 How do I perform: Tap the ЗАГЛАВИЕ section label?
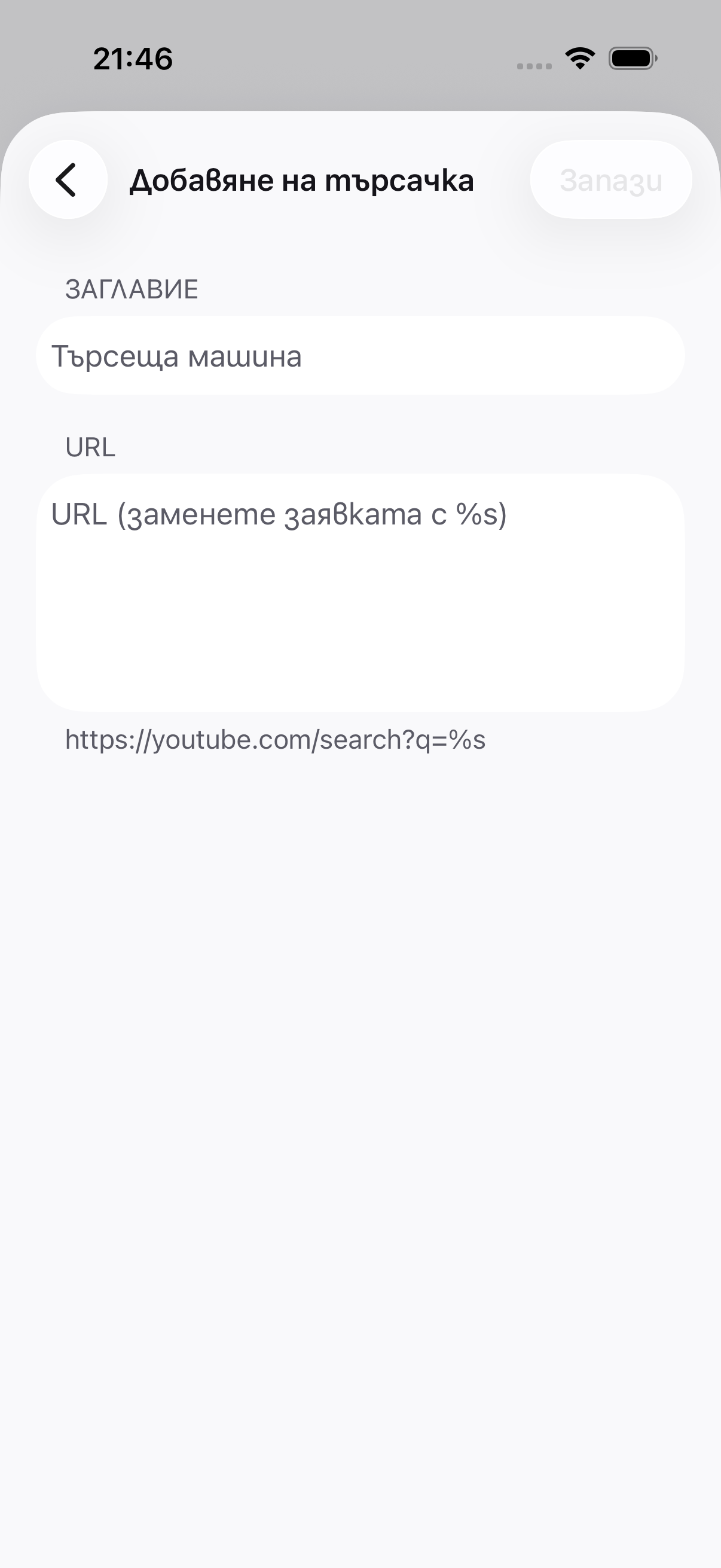tap(132, 289)
